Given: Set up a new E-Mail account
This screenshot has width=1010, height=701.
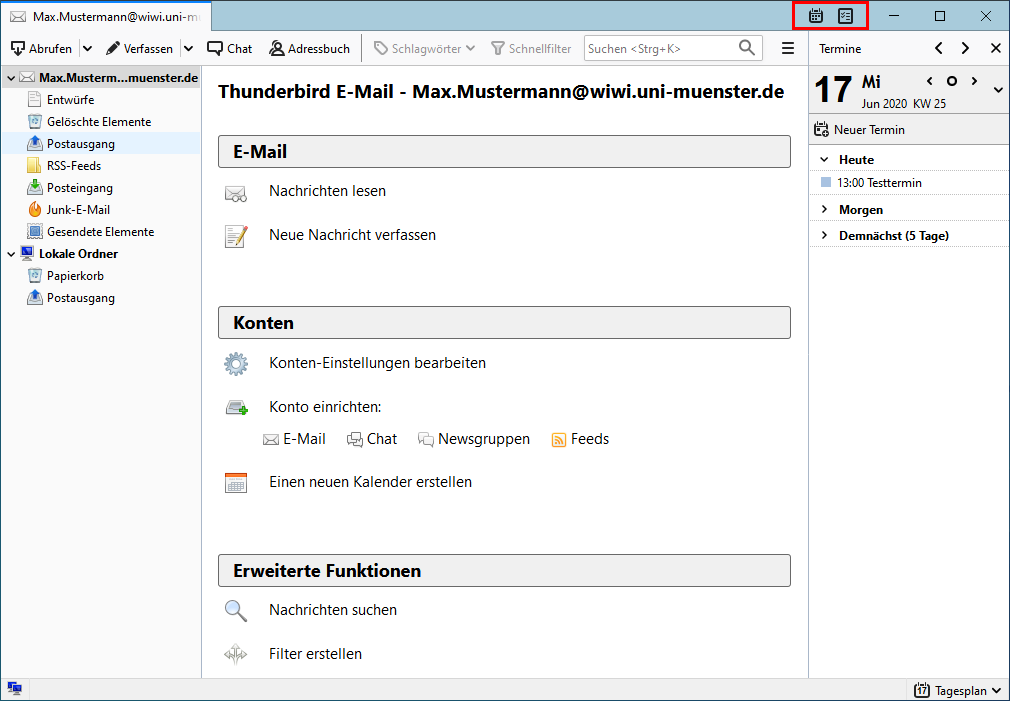Looking at the screenshot, I should [294, 439].
